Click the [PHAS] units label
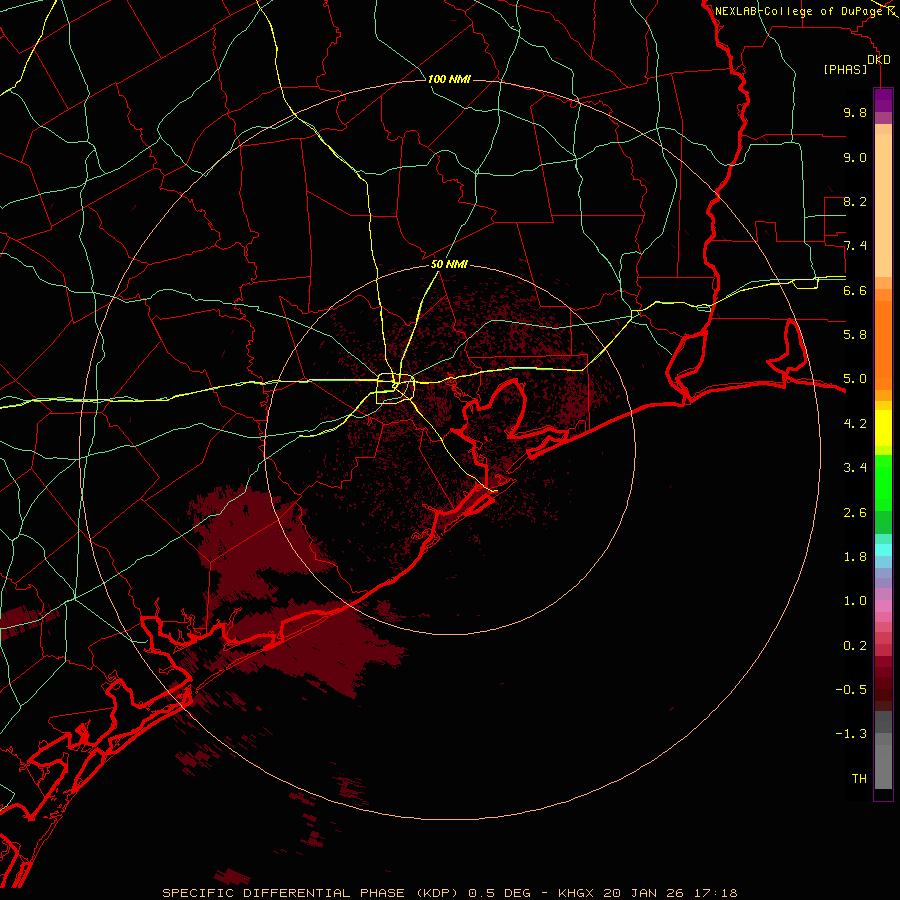Image resolution: width=900 pixels, height=900 pixels. (845, 69)
